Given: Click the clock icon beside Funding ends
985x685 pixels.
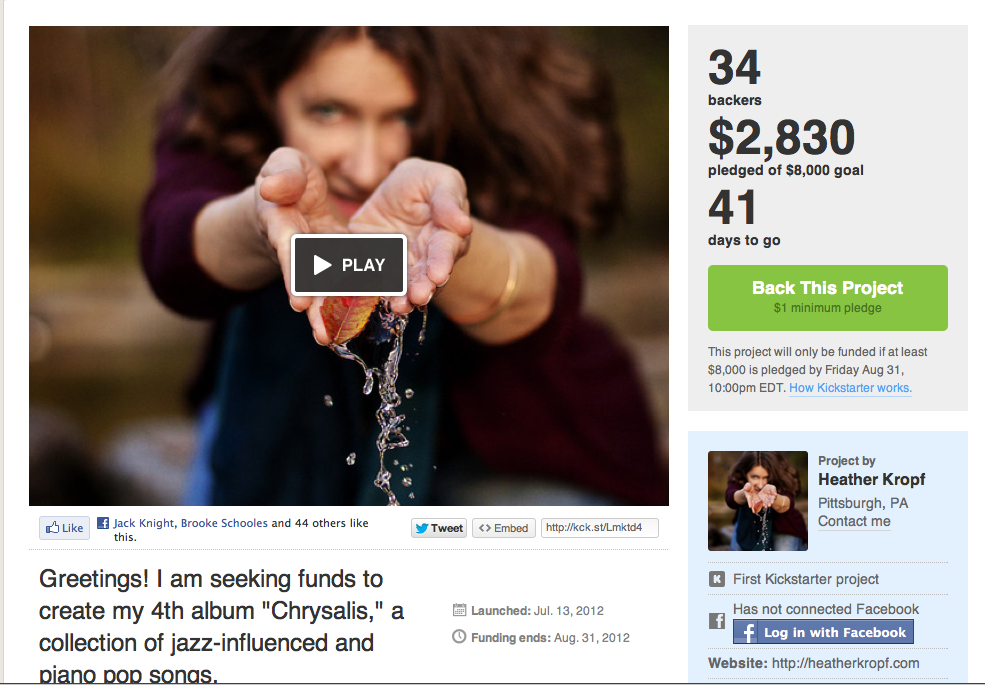Looking at the screenshot, I should click(x=459, y=637).
